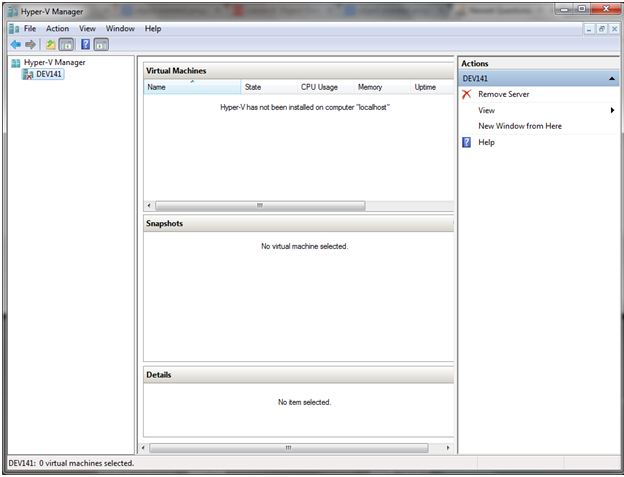Sort by the State column header
This screenshot has width=624, height=477.
point(269,87)
